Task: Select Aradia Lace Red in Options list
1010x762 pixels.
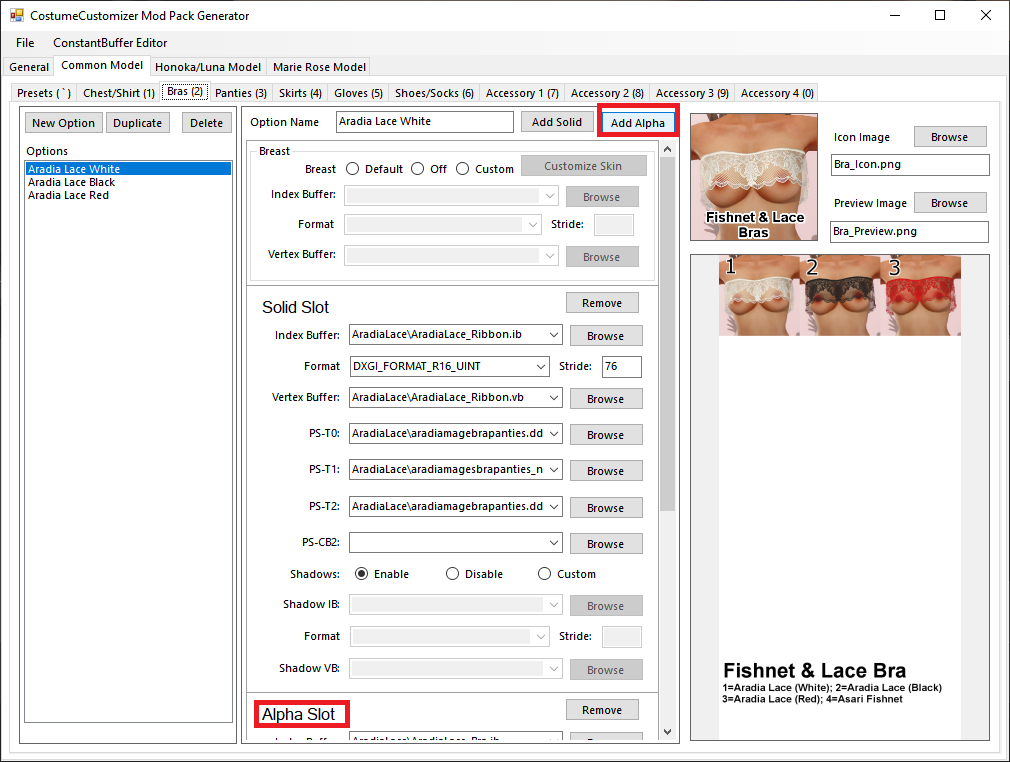Action: point(128,195)
